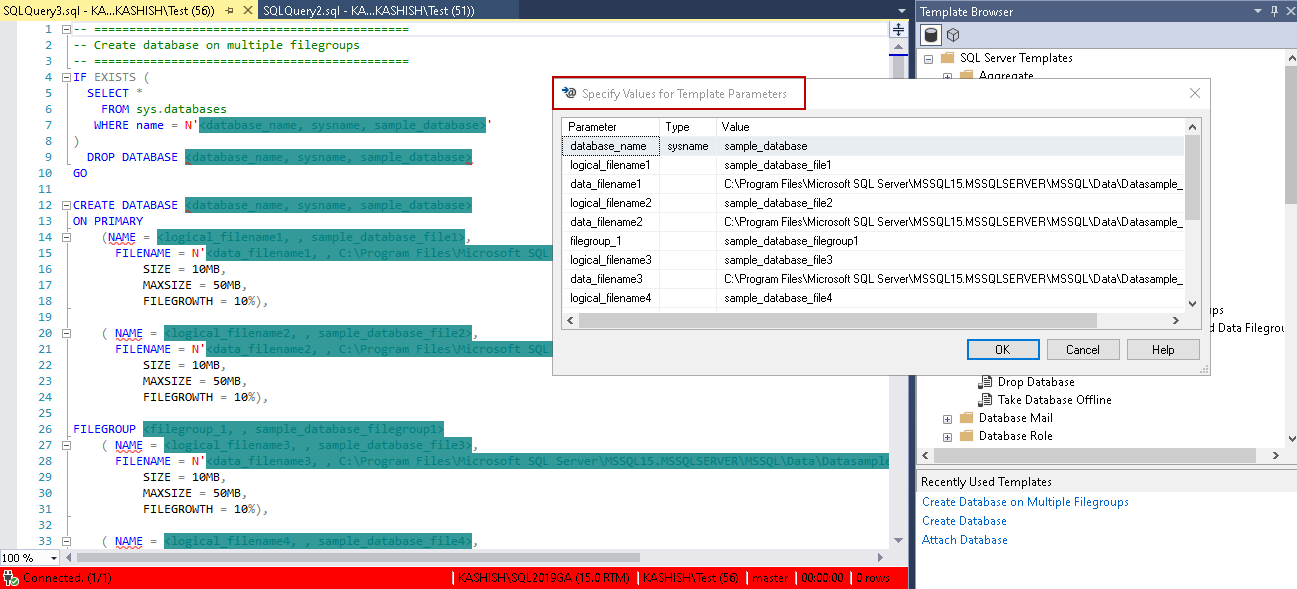Screen dimensions: 1297x589
Task: Edit the data_filename1 path value
Action: click(x=951, y=184)
